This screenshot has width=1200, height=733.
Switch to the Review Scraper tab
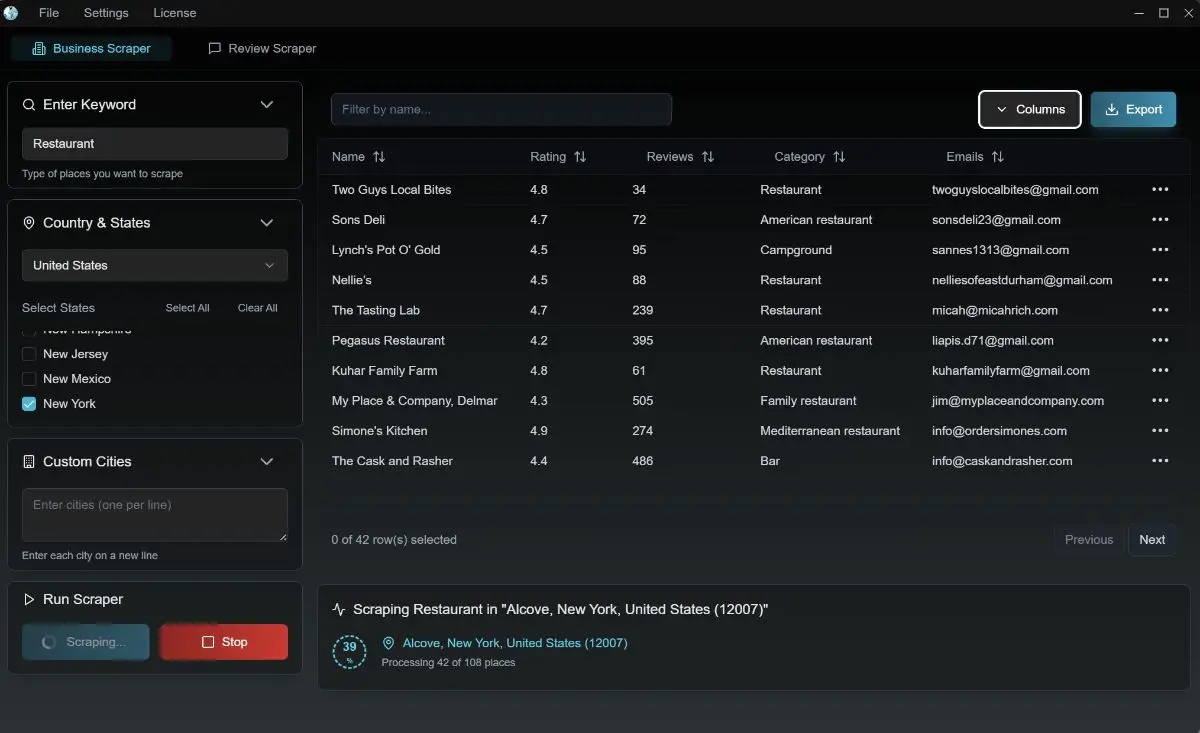click(x=262, y=48)
